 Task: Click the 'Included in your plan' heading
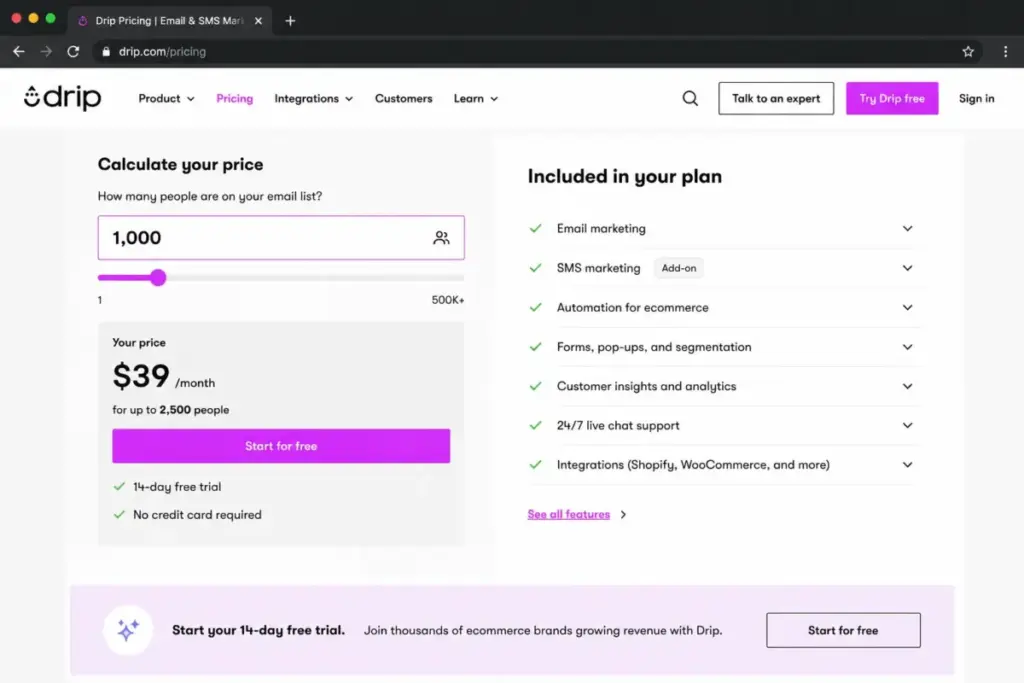pyautogui.click(x=625, y=176)
